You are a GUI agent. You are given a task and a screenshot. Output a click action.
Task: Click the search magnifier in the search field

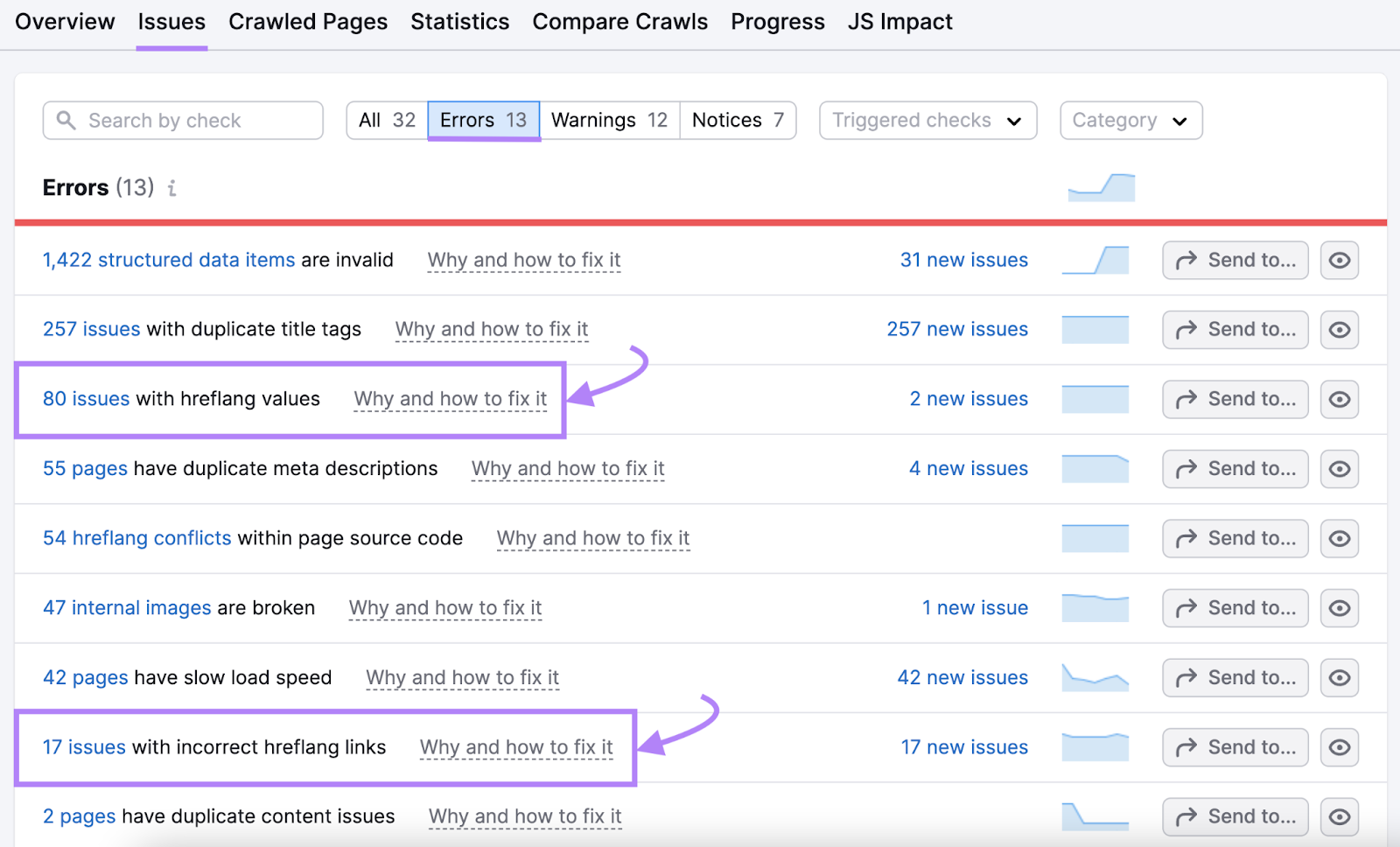coord(66,120)
